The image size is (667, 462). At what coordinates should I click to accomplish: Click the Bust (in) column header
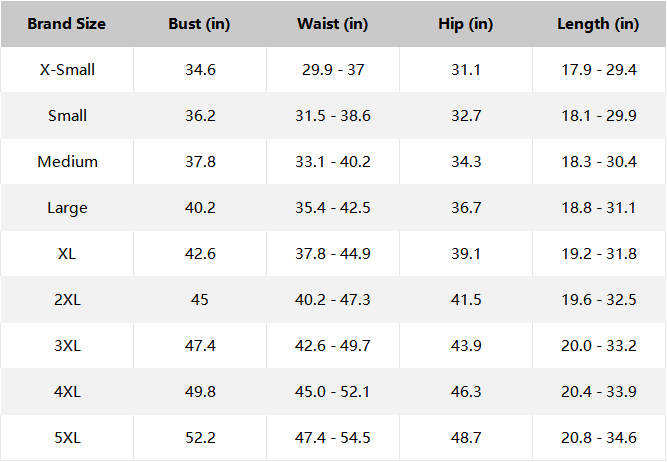(199, 24)
